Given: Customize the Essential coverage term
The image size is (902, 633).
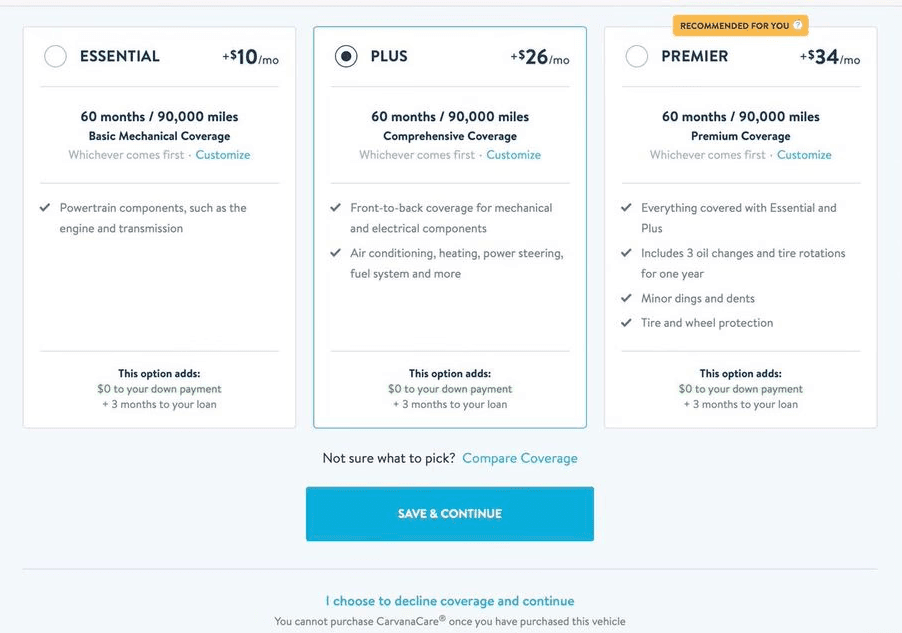Looking at the screenshot, I should click(x=223, y=155).
